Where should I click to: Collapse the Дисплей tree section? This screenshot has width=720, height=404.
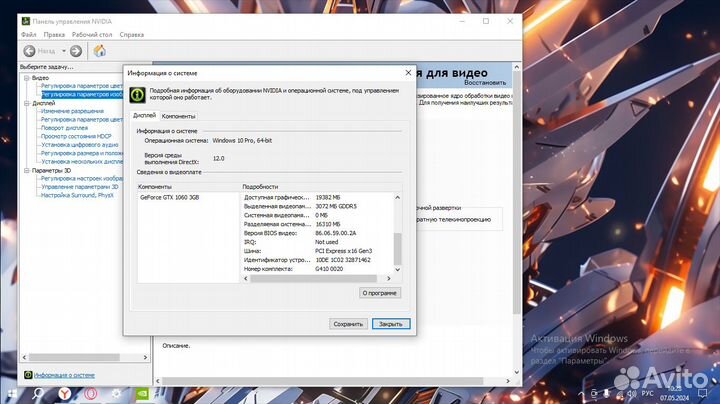point(25,103)
